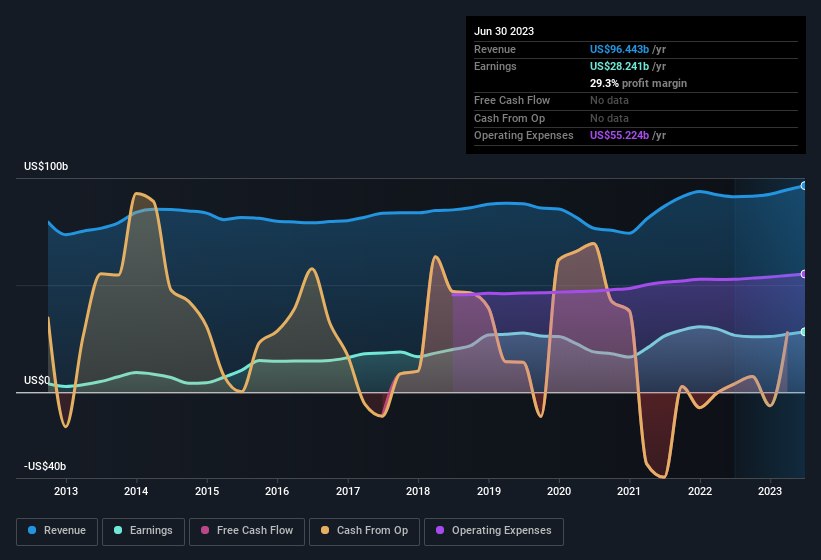This screenshot has height=560, width=821.
Task: Click the 2018 x-axis label
Action: [x=418, y=491]
